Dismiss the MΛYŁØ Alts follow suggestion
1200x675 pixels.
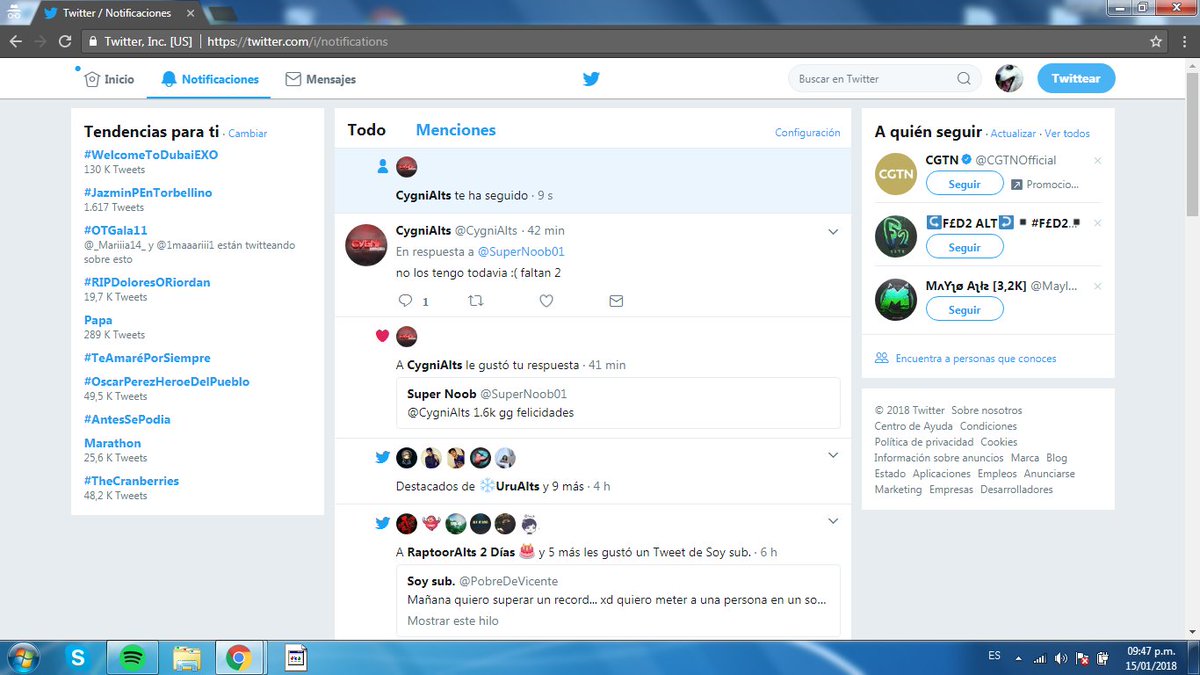click(x=1097, y=286)
